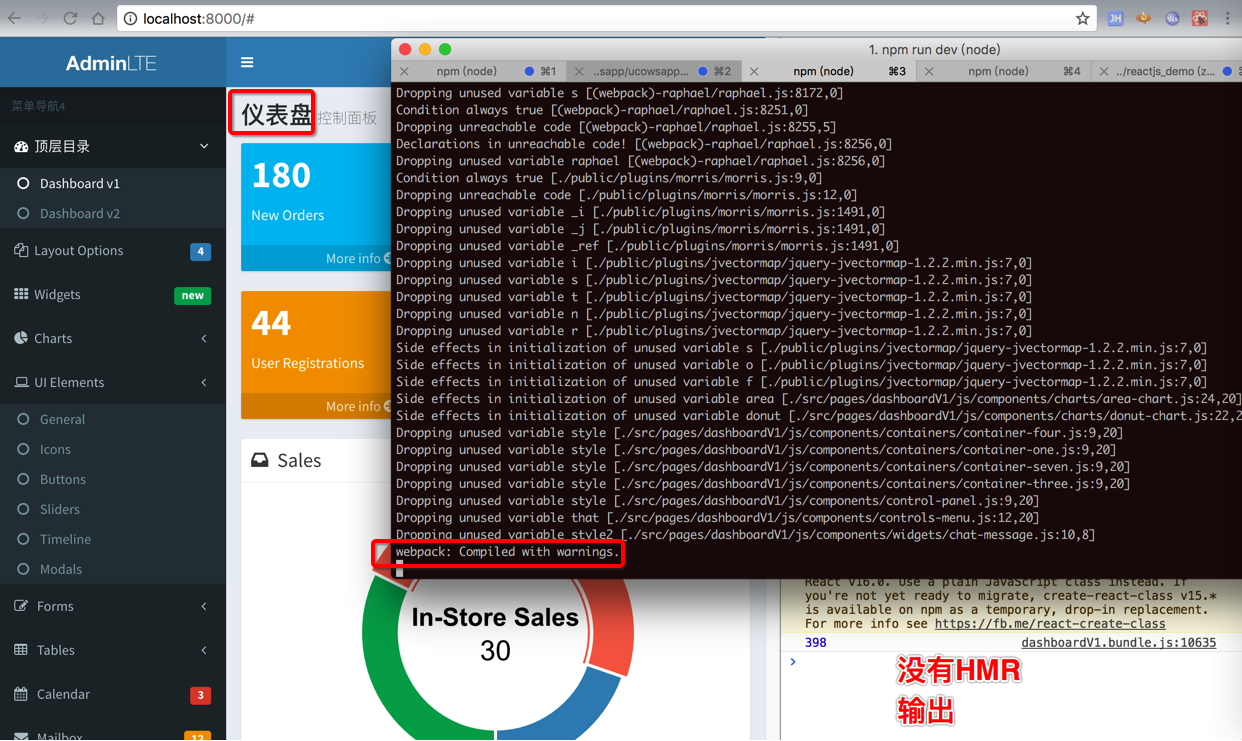
Task: Open Buttons under UI Elements
Action: coord(63,479)
